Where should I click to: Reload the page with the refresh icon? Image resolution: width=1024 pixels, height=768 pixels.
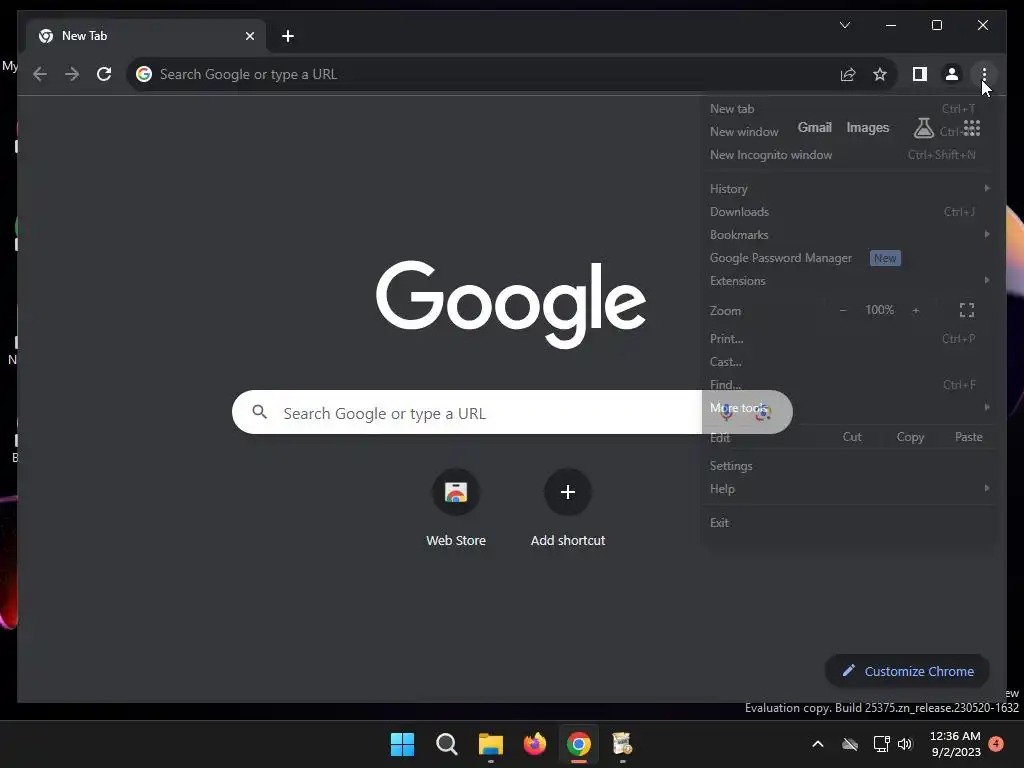[104, 74]
